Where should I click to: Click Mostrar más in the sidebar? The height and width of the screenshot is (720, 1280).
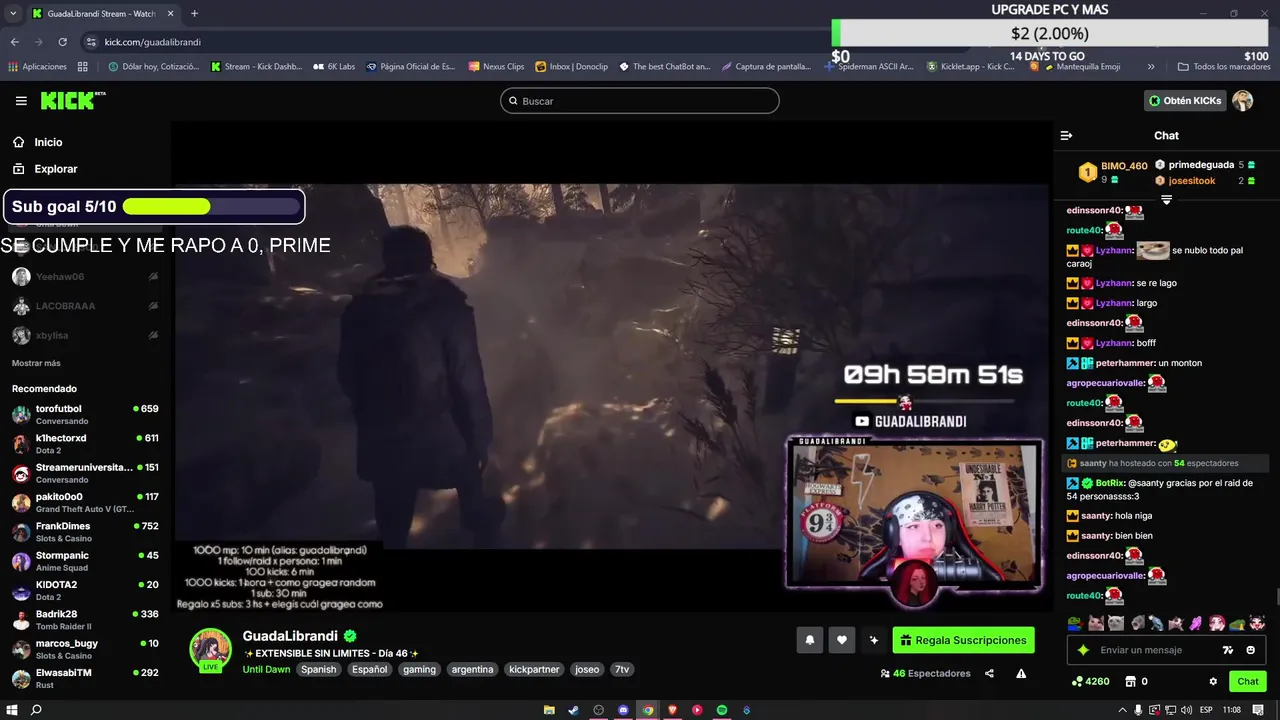click(x=36, y=363)
